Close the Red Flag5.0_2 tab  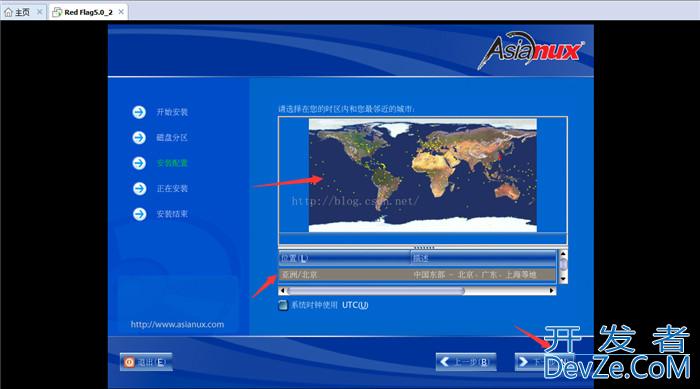121,12
